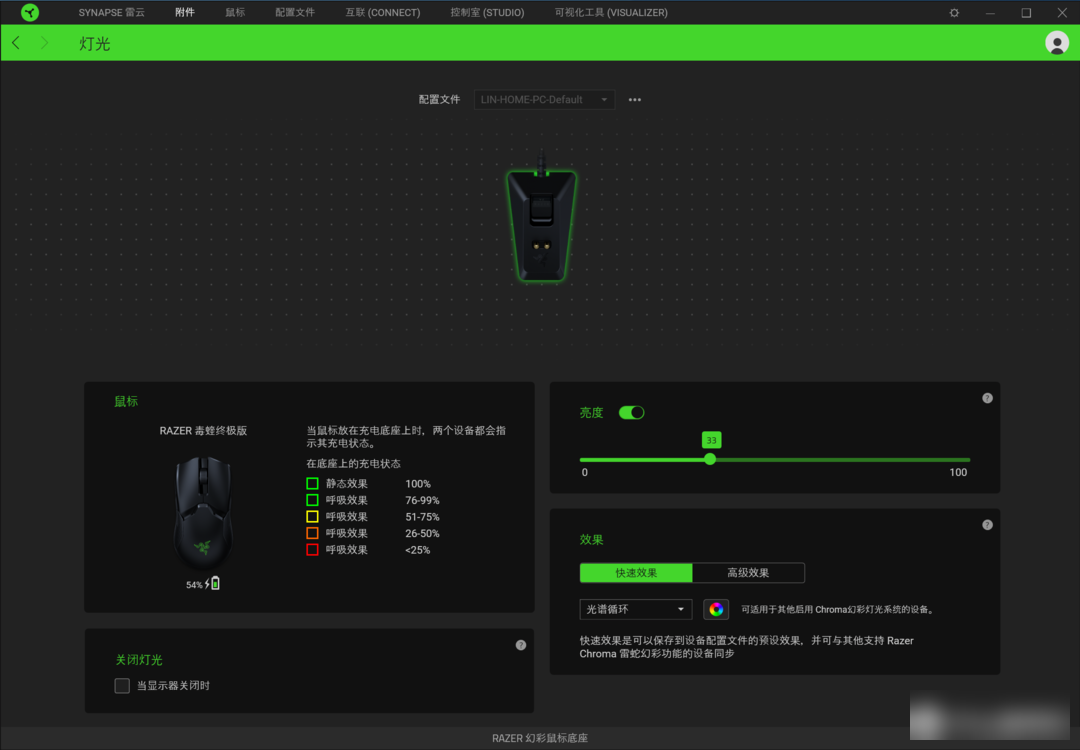This screenshot has height=750, width=1080.
Task: Select the 高级效果 button
Action: click(748, 573)
